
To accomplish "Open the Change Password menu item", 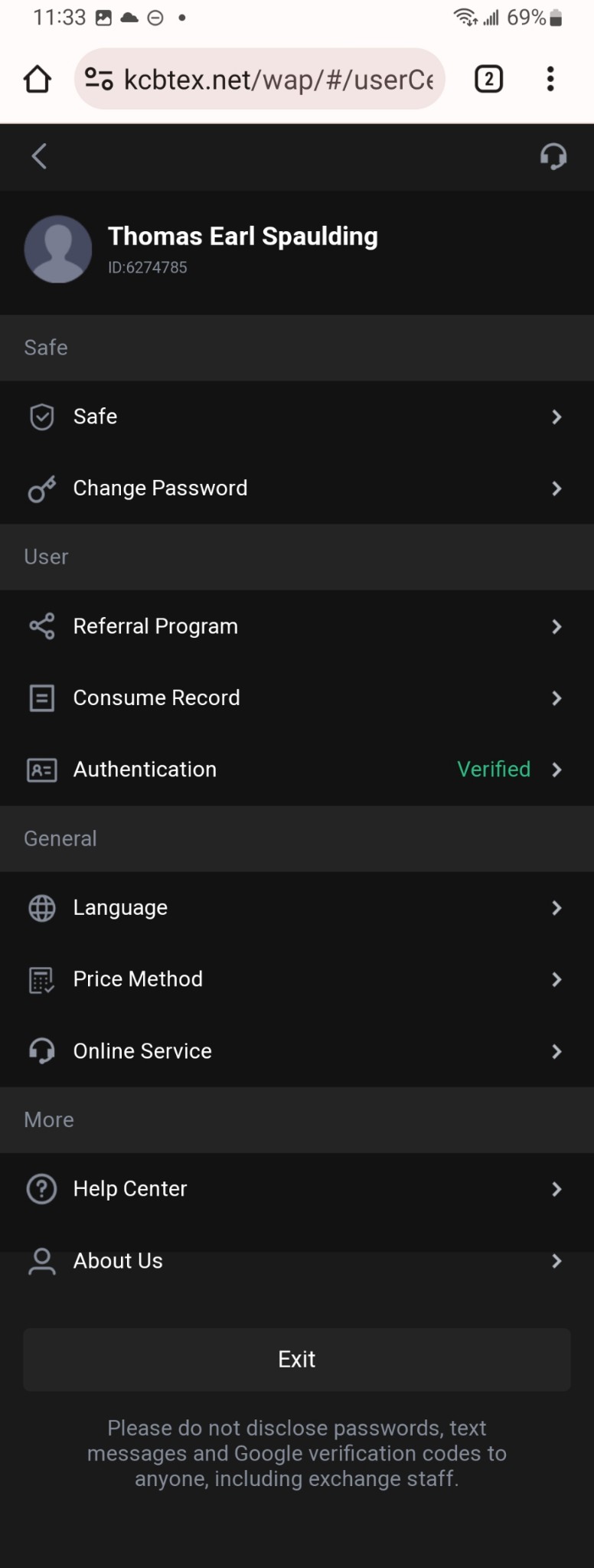I will (161, 488).
